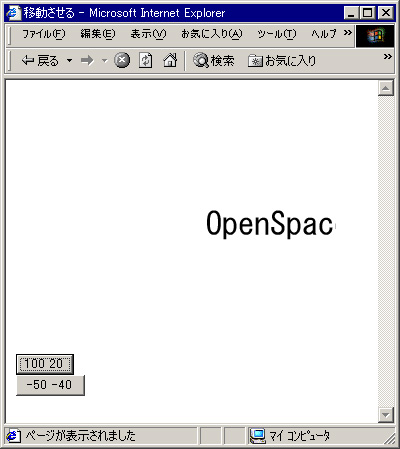
Task: Click the "100 20" button
Action: pos(45,364)
